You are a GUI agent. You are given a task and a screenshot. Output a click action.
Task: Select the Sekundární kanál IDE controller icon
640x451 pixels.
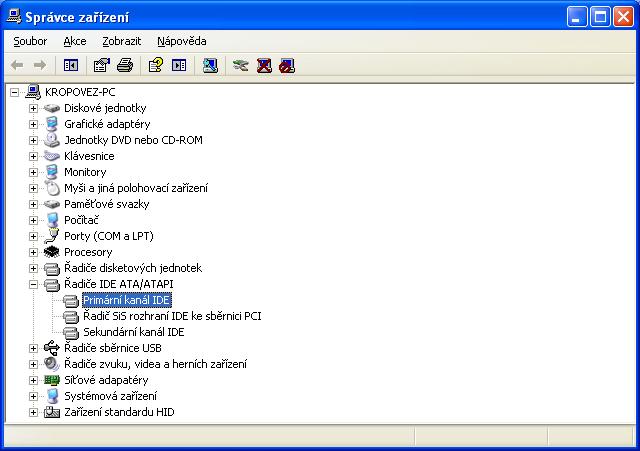click(x=71, y=332)
